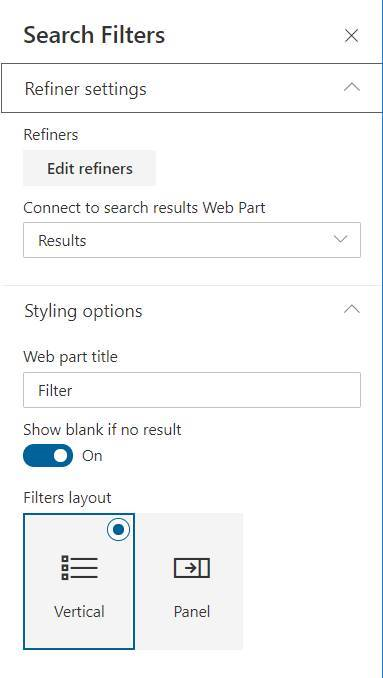Click the Web part title input field
The height and width of the screenshot is (678, 383).
tap(192, 390)
